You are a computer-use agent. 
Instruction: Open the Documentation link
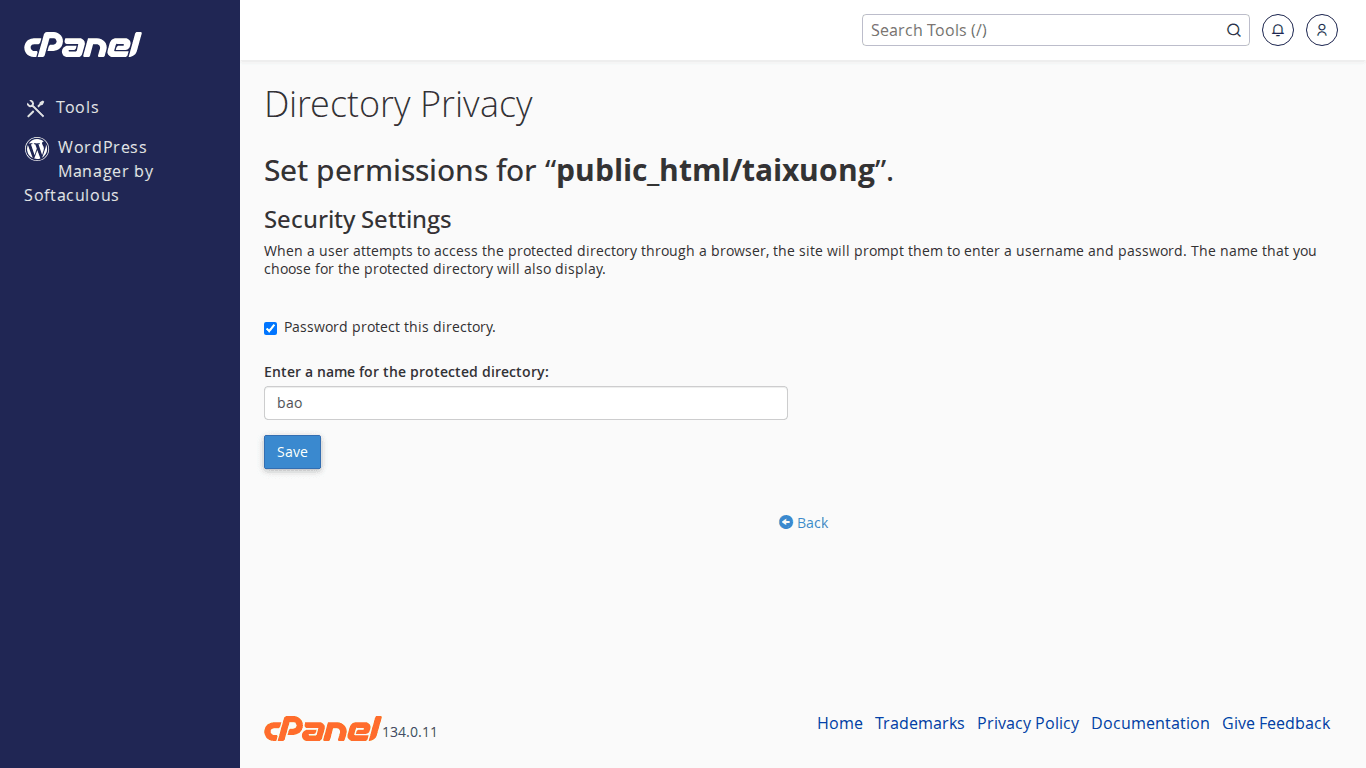click(x=1150, y=723)
